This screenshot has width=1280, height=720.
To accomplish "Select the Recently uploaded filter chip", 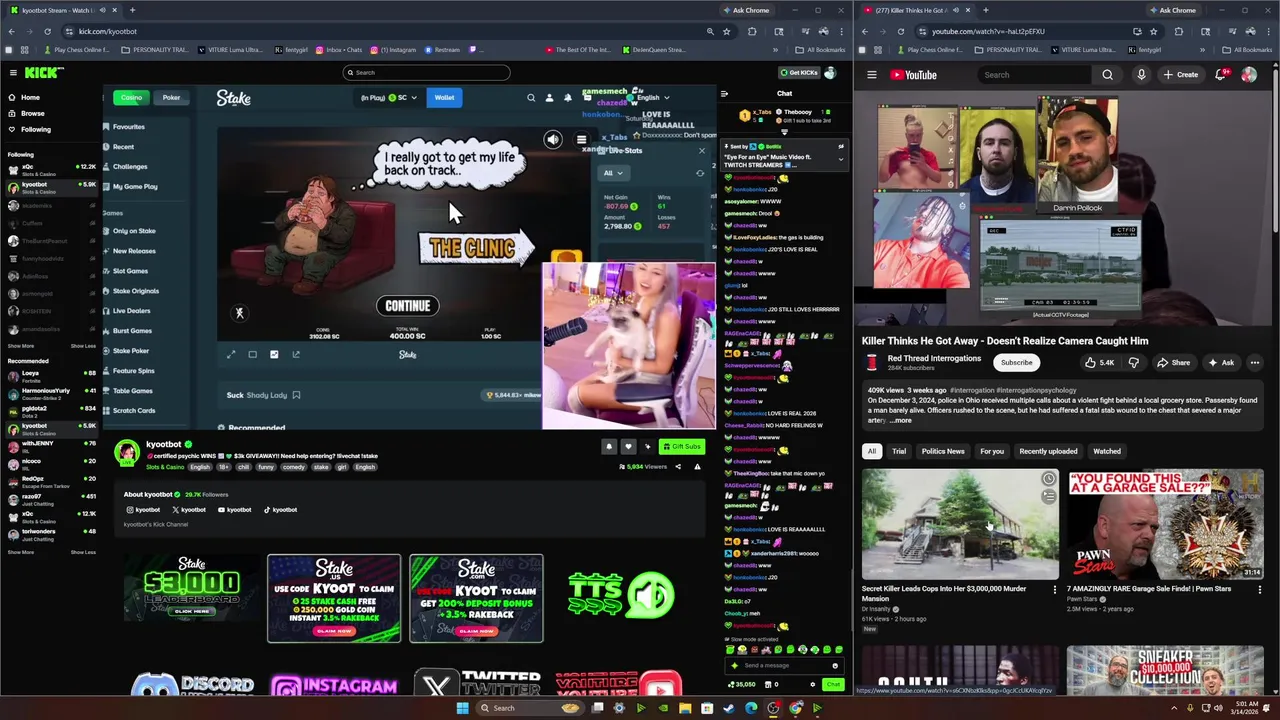I will 1048,451.
